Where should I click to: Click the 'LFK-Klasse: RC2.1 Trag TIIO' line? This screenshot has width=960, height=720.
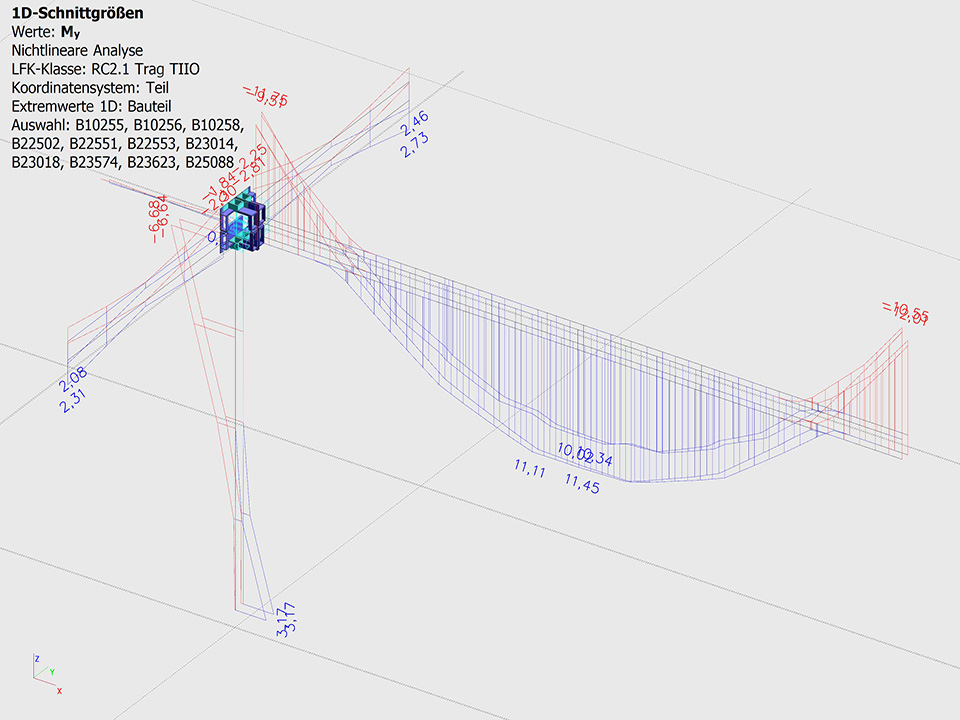tap(106, 69)
